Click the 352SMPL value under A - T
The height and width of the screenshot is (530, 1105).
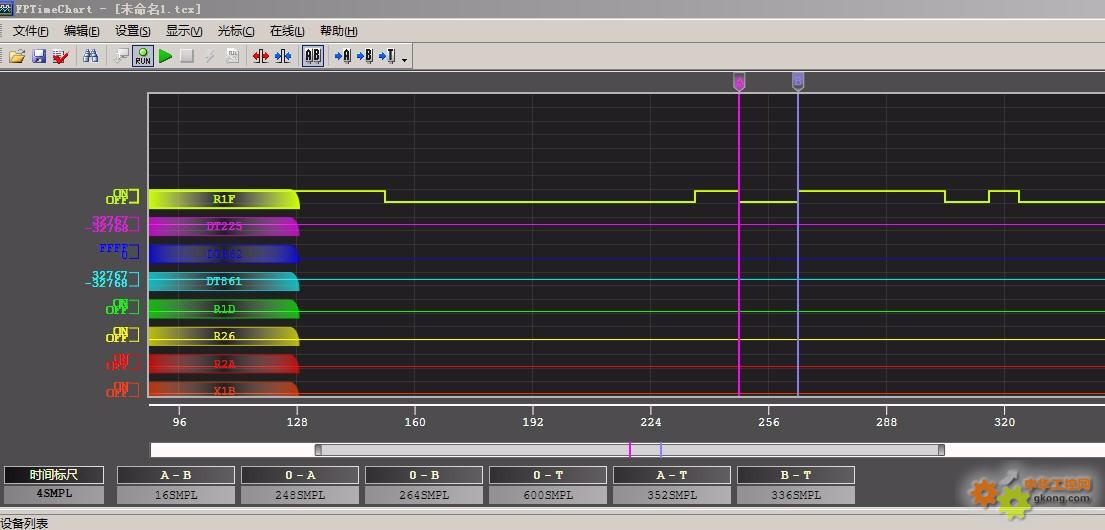[x=672, y=495]
